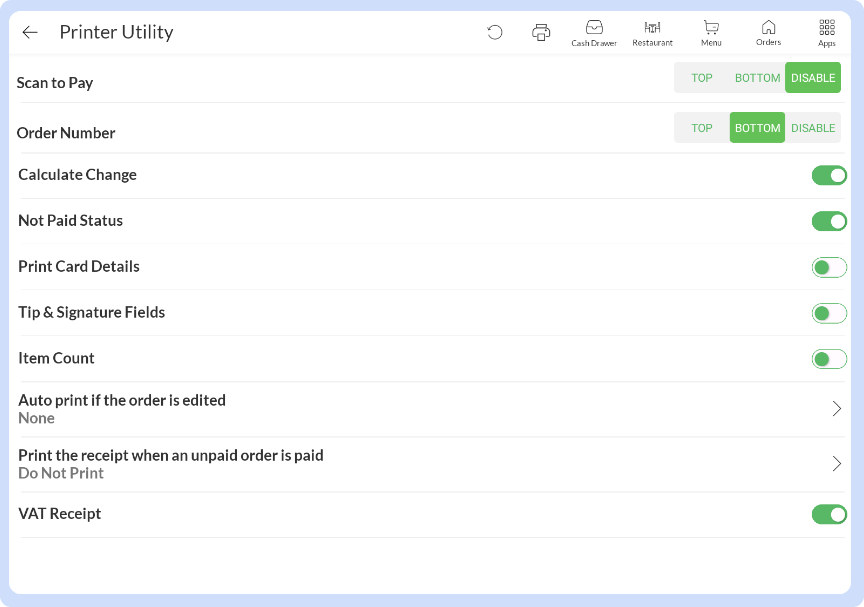Select TOP for Order Number
Viewport: 864px width, 607px height.
(702, 128)
